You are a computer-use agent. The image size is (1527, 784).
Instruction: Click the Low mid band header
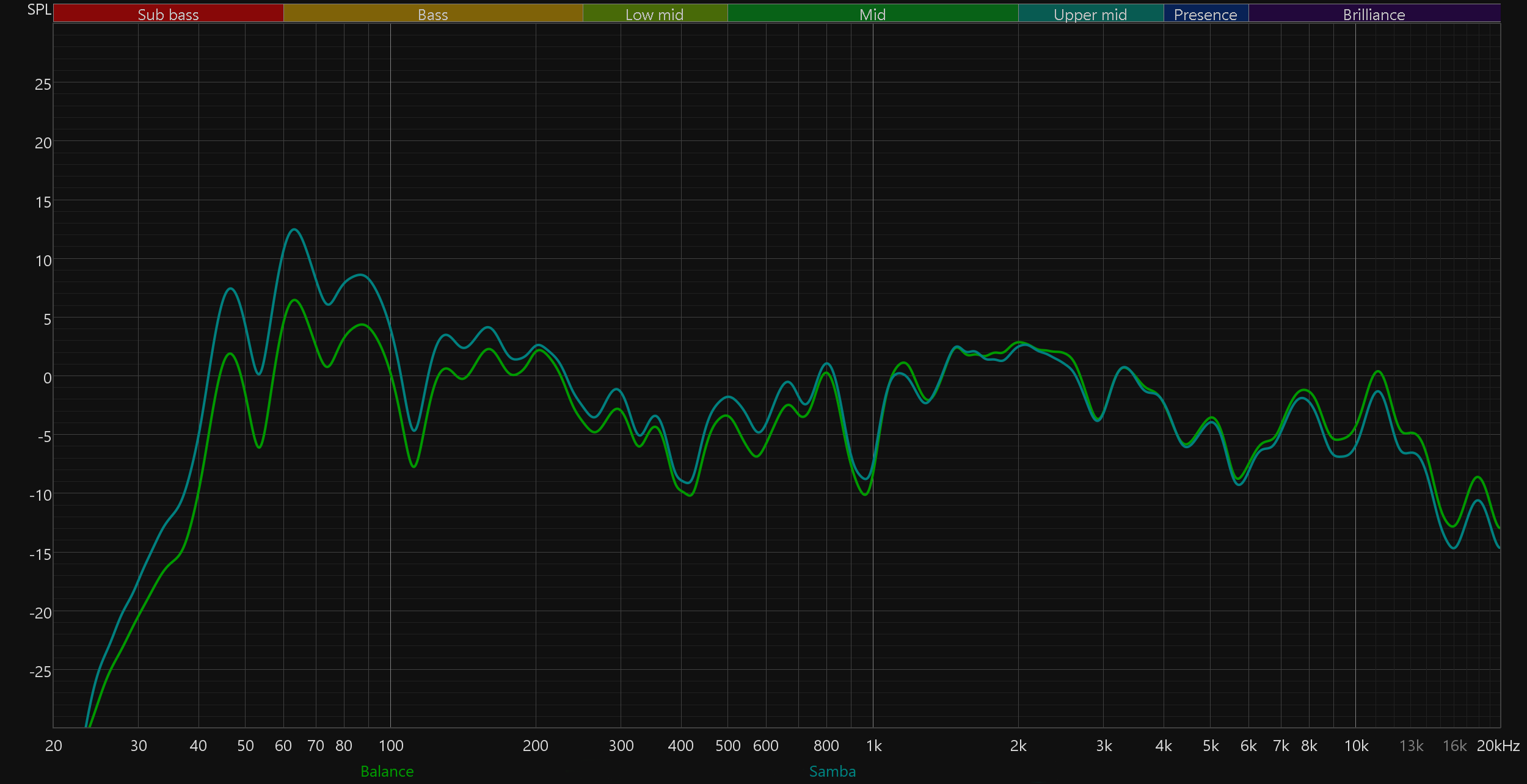(654, 14)
